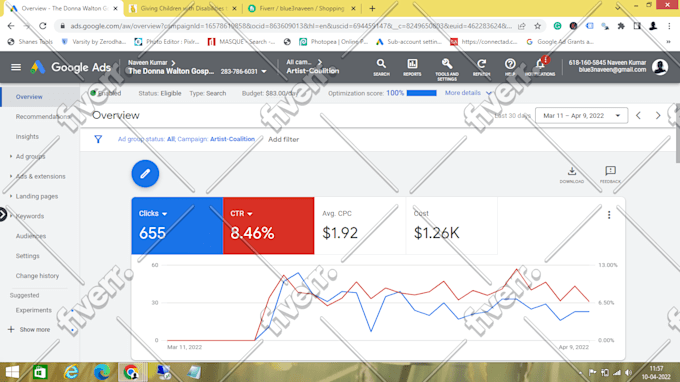Select the Avg. CPC scorecard
The image size is (680, 382).
tap(360, 225)
